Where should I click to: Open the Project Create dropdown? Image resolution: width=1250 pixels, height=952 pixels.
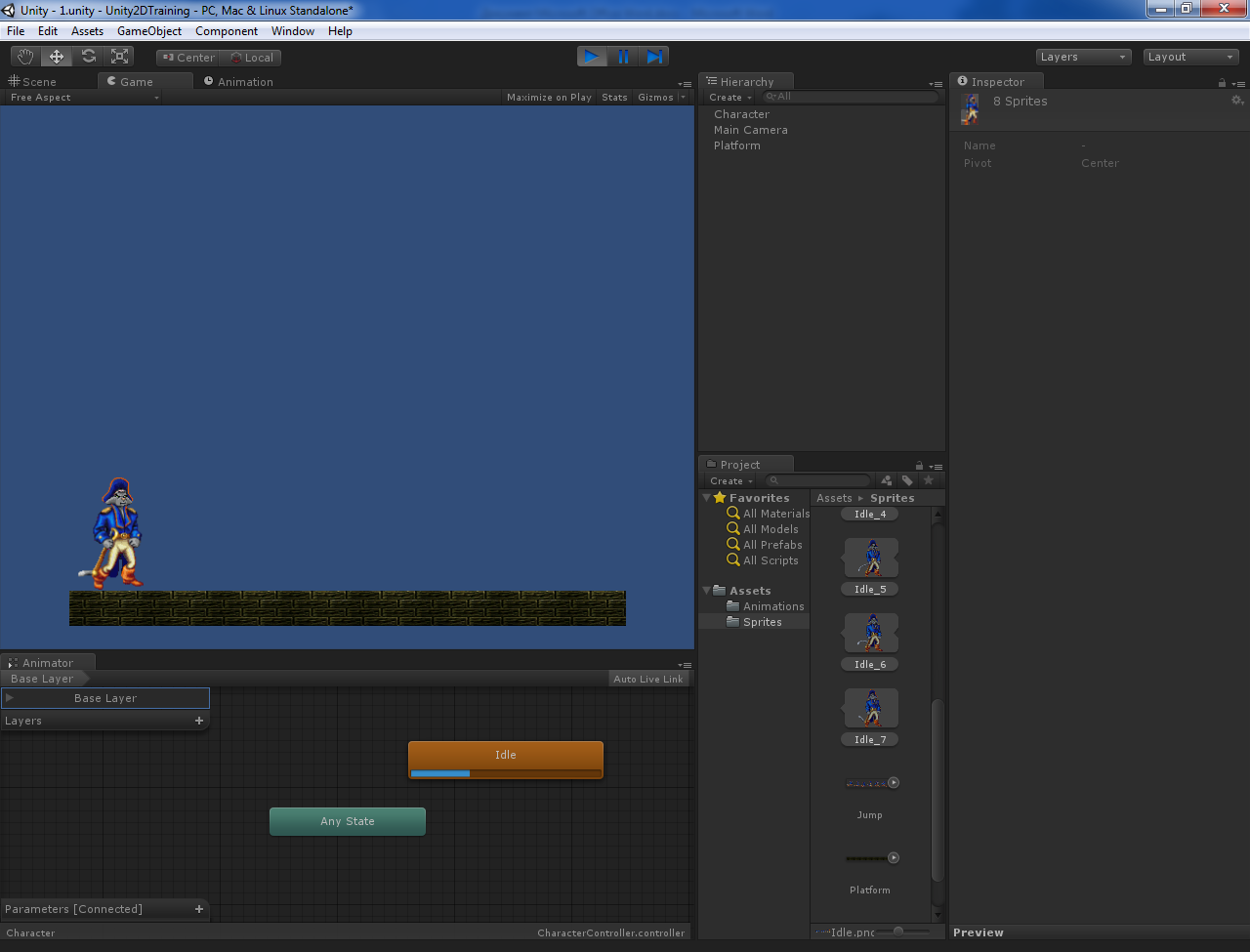pos(731,480)
